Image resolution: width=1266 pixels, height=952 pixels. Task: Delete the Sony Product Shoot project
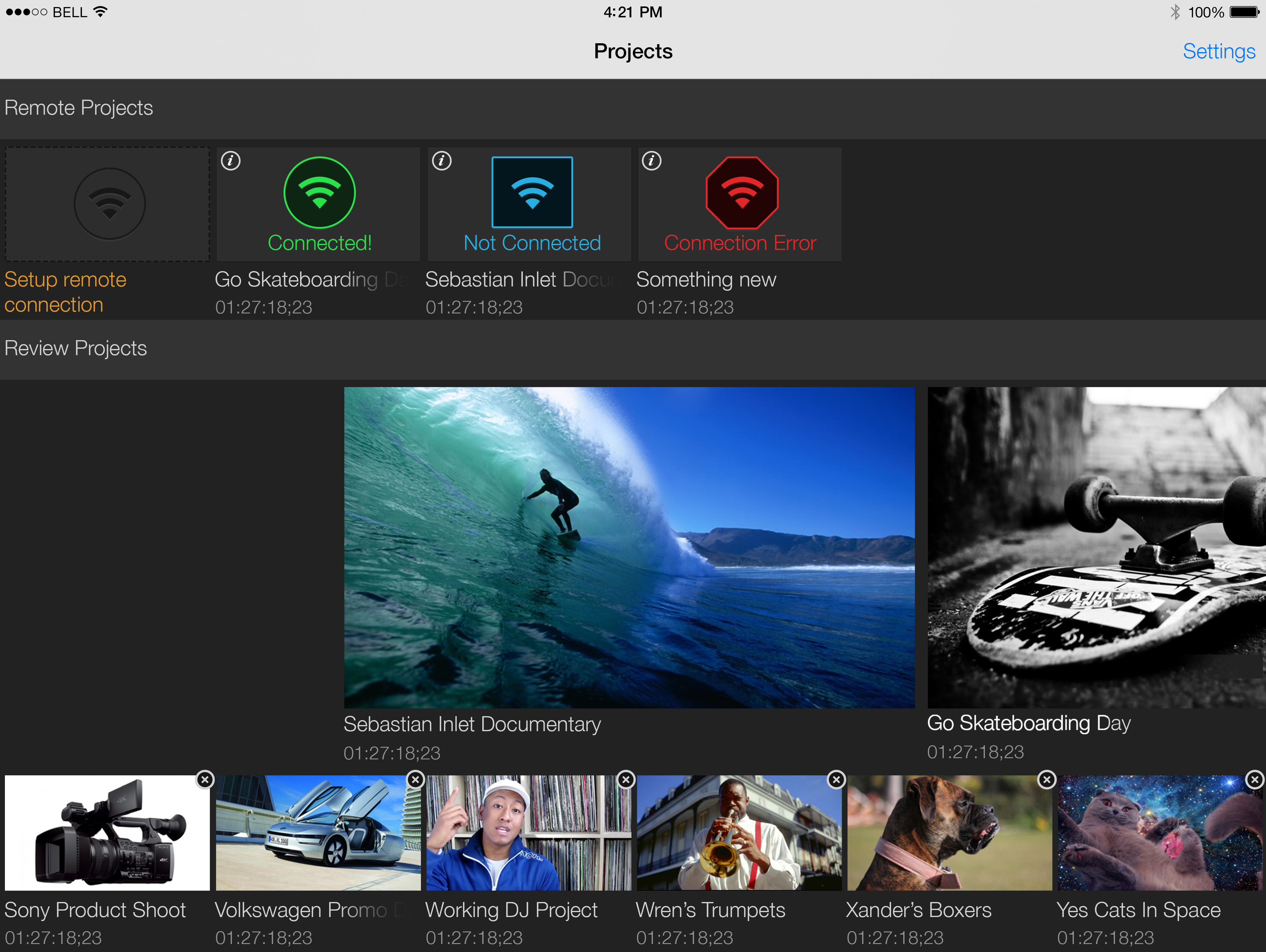pos(204,779)
